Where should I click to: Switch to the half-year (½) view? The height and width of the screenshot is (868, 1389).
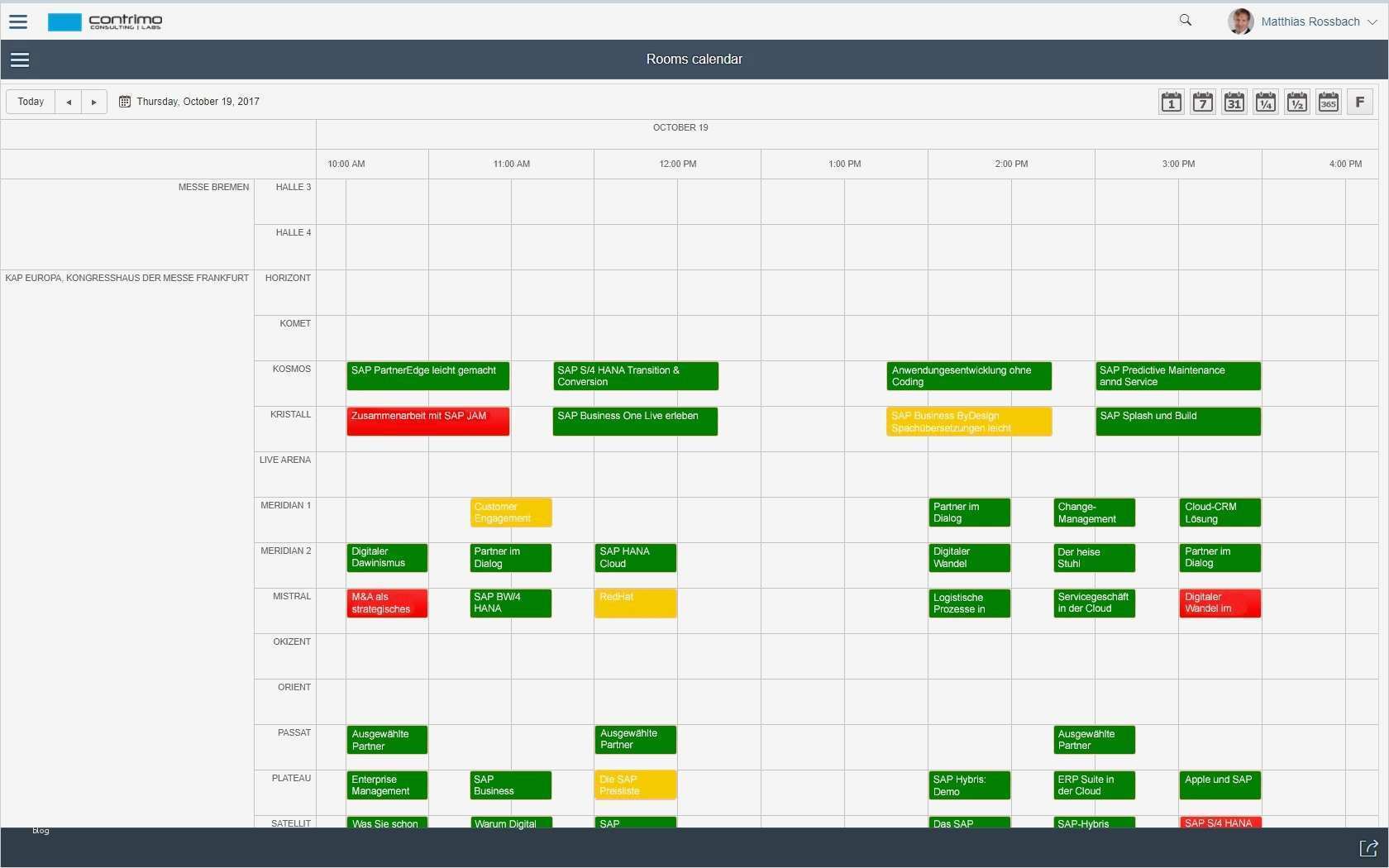click(1297, 102)
